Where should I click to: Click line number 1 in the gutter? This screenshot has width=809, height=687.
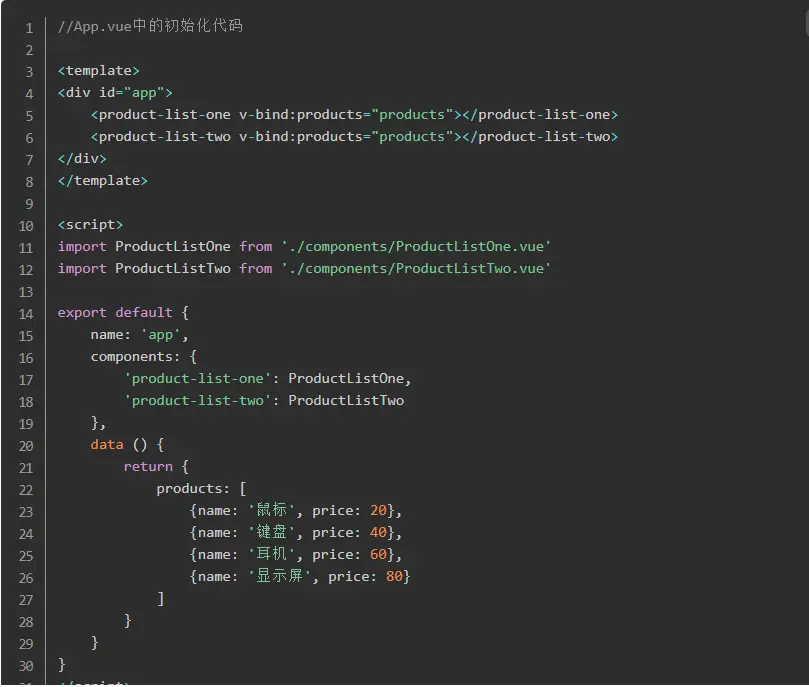pyautogui.click(x=29, y=28)
